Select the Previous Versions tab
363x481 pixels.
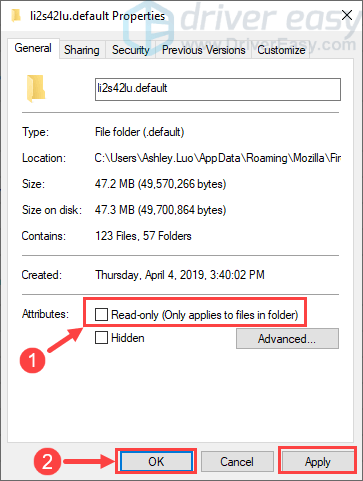click(x=203, y=50)
